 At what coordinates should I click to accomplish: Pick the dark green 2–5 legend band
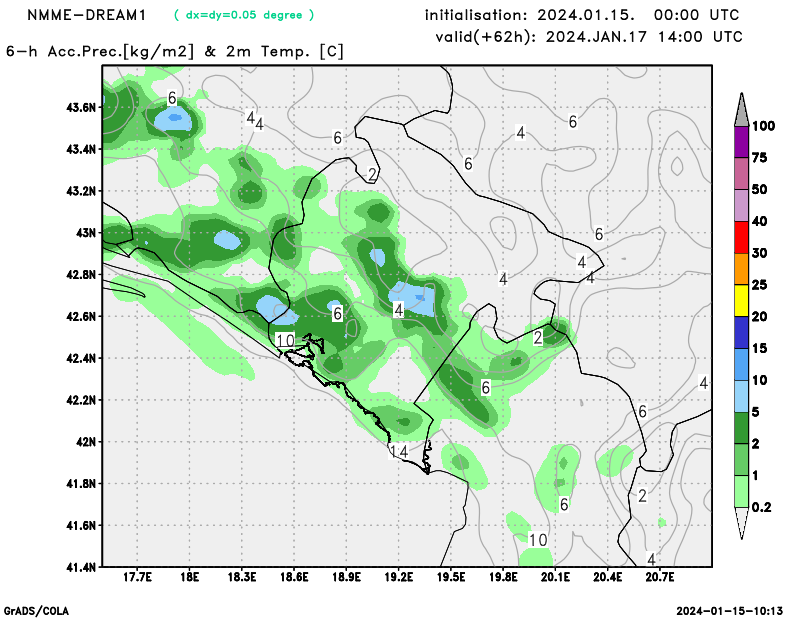click(741, 428)
